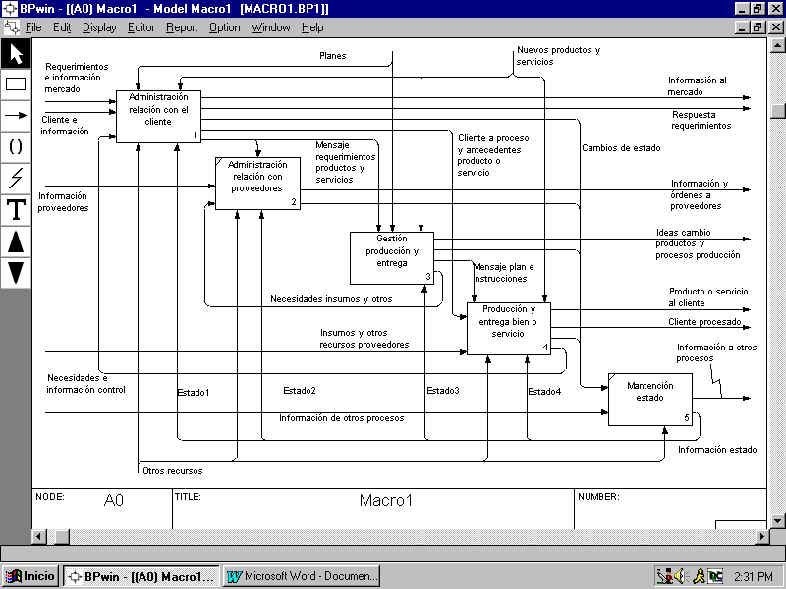Viewport: 786px width, 589px height.
Task: Select the Administración relación con el cliente box
Action: [158, 116]
